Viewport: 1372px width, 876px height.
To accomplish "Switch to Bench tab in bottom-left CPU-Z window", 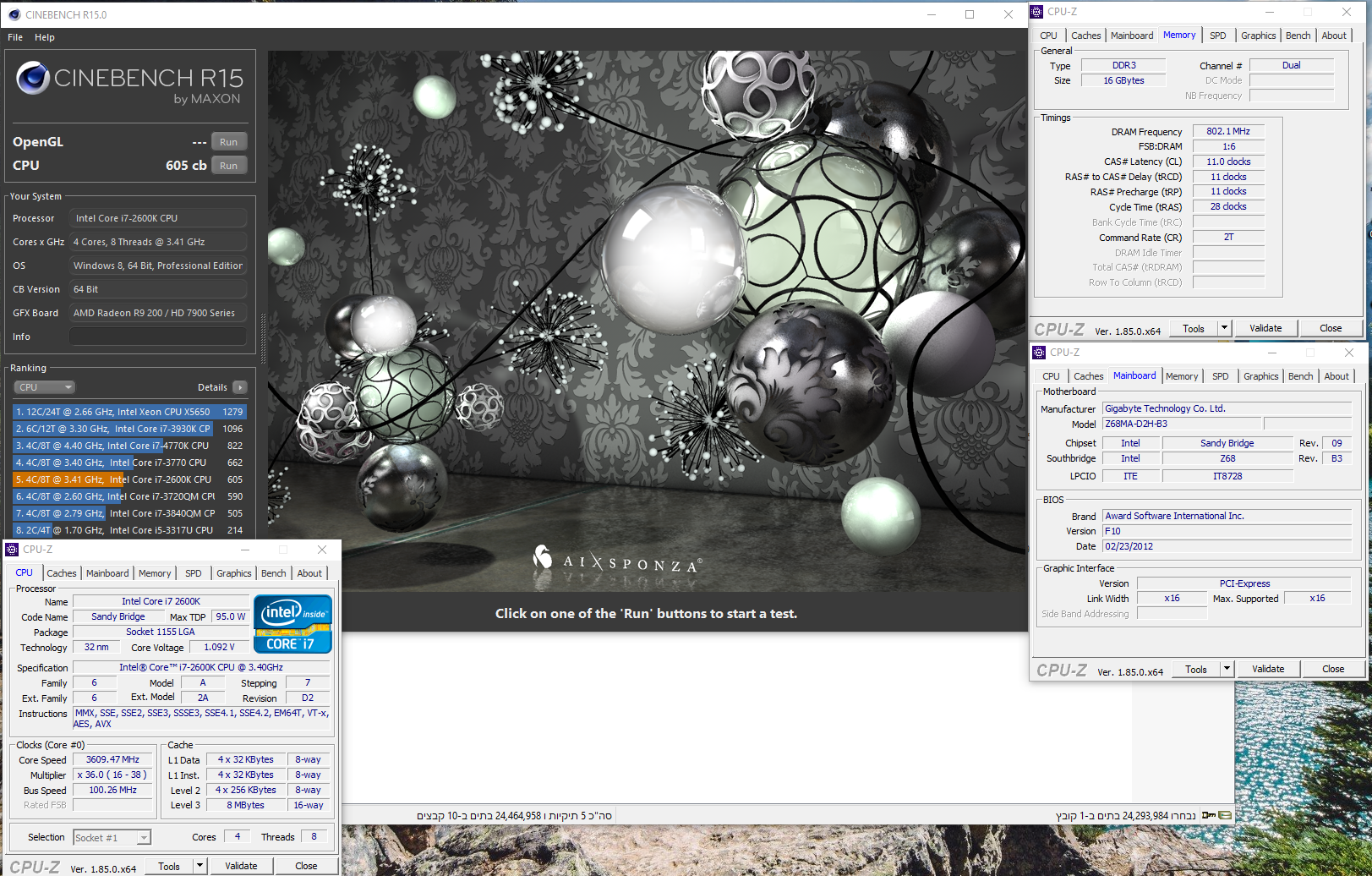I will click(x=273, y=573).
